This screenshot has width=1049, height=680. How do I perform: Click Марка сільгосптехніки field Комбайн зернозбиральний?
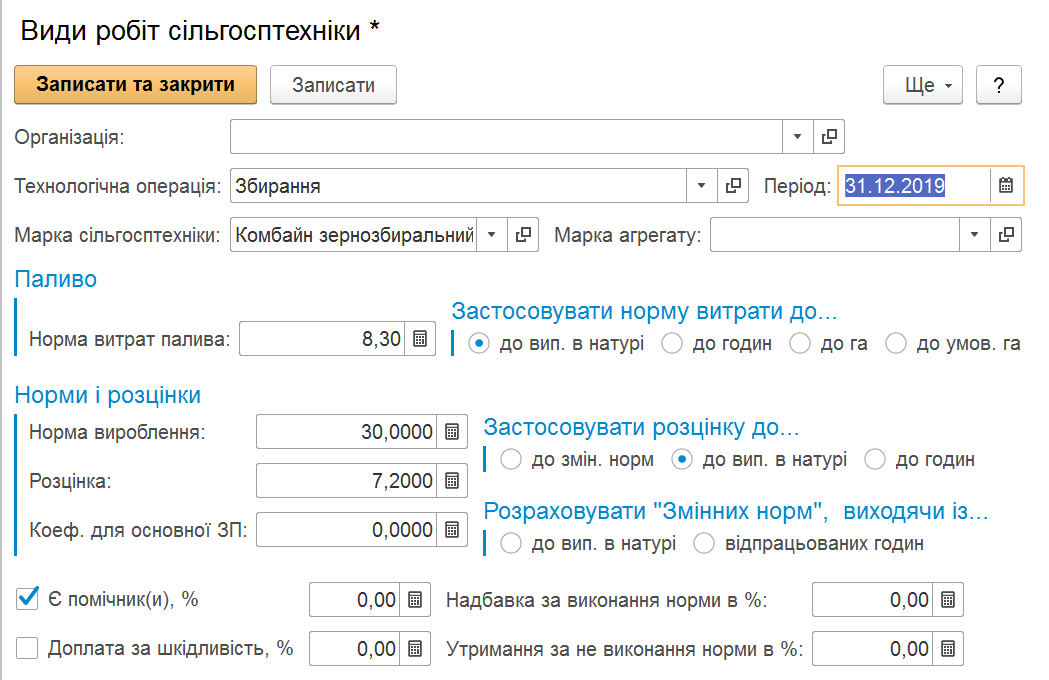(353, 235)
